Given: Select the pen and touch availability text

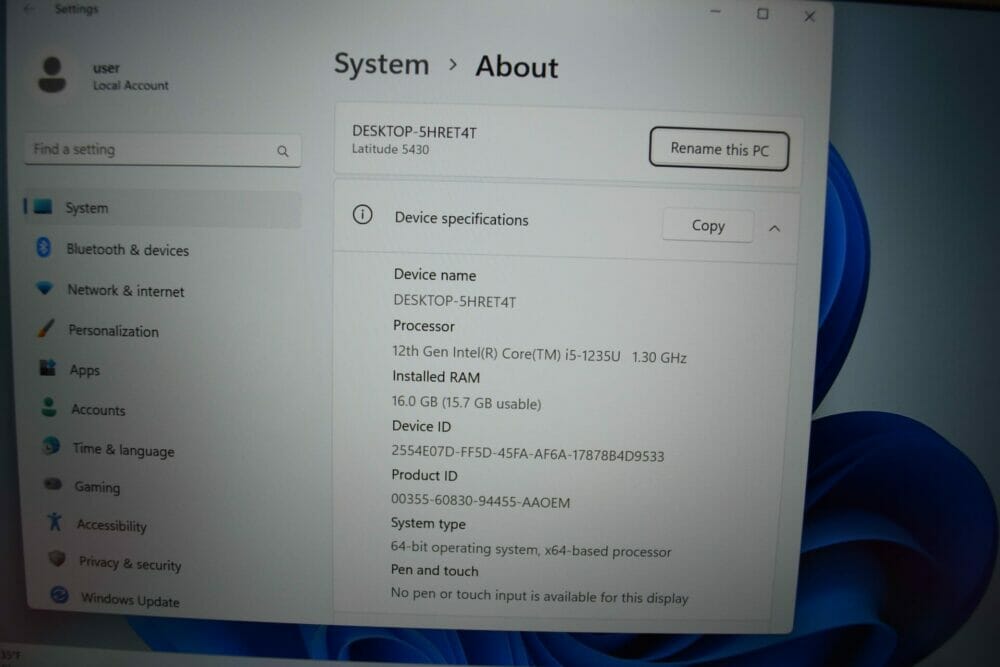Looking at the screenshot, I should 540,596.
